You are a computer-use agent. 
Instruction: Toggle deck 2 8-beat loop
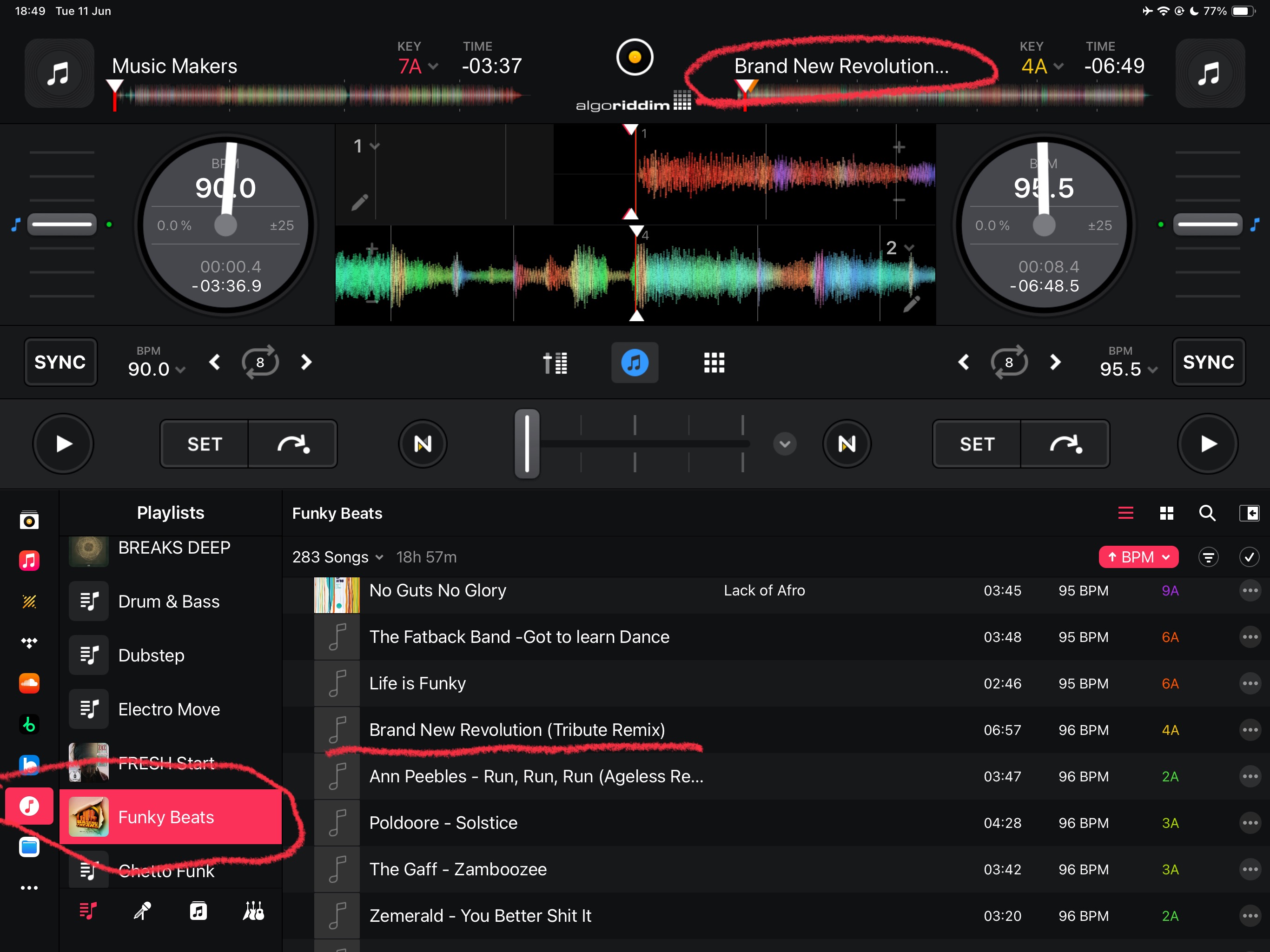[1009, 362]
